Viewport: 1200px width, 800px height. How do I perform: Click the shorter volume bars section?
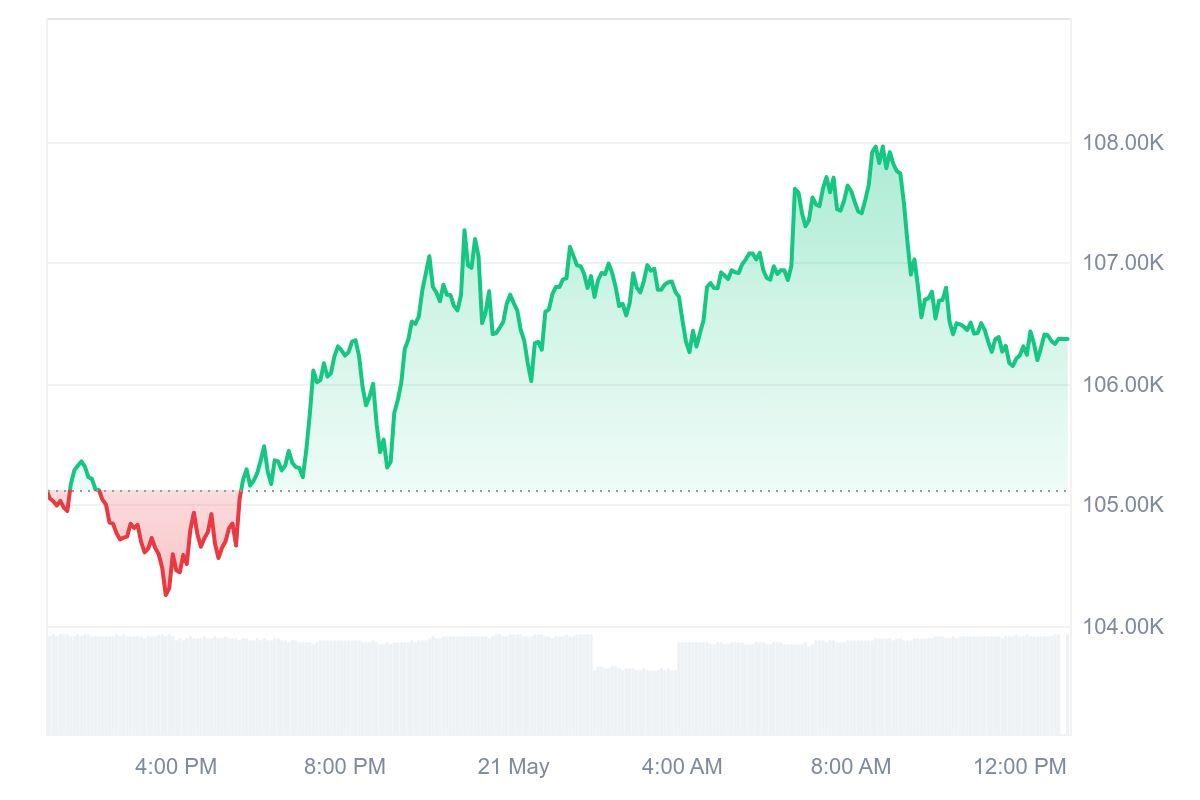pos(635,700)
